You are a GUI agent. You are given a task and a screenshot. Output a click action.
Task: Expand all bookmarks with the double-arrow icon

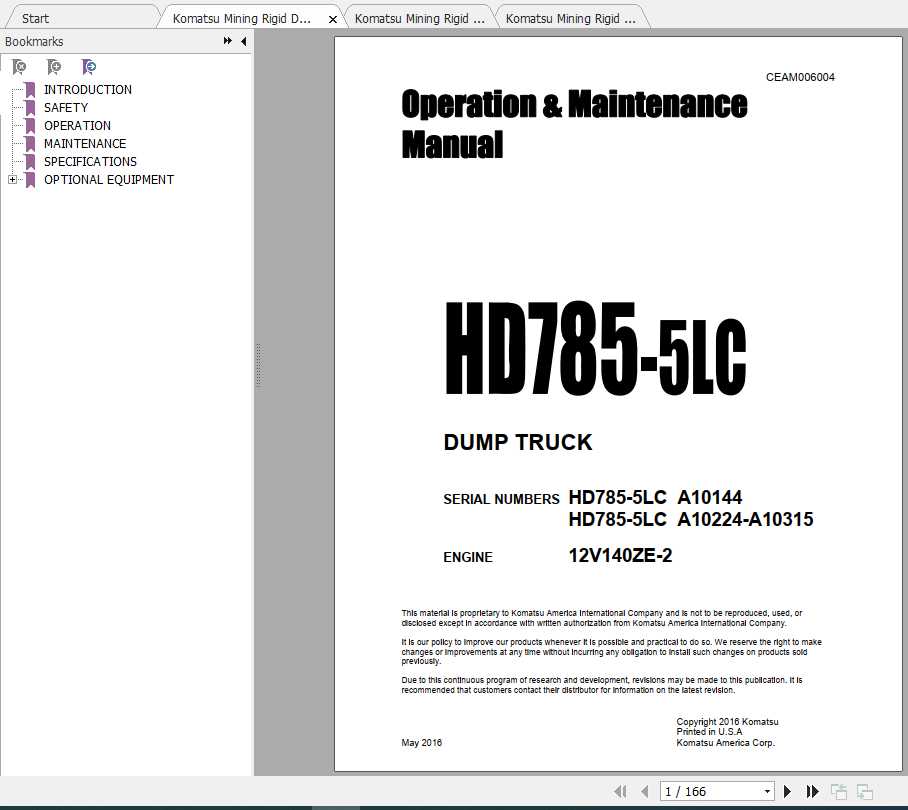(x=228, y=41)
